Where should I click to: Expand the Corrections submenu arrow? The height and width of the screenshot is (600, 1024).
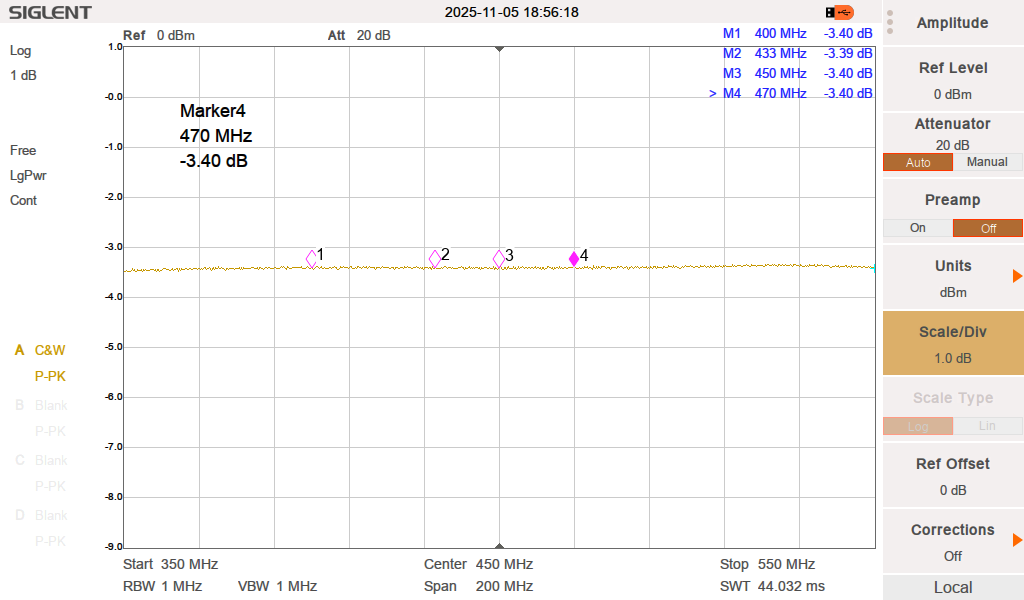click(1017, 540)
